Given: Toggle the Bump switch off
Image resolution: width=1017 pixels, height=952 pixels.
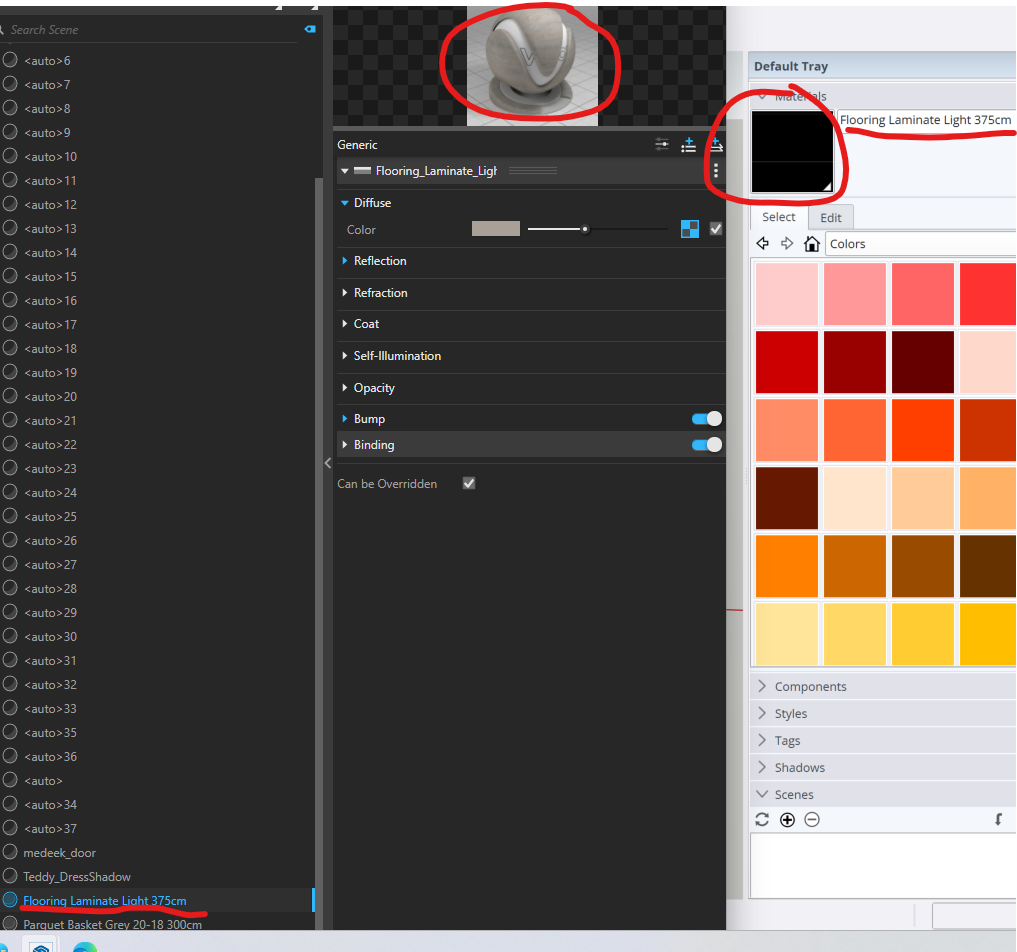Looking at the screenshot, I should tap(707, 419).
